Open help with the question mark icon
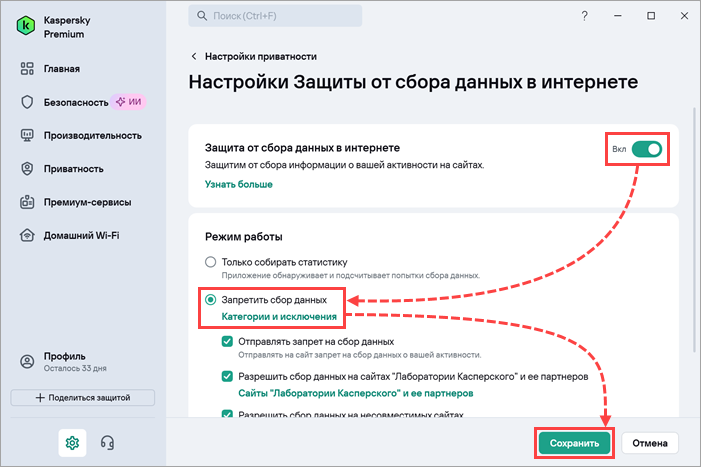Image resolution: width=701 pixels, height=467 pixels. [x=584, y=16]
